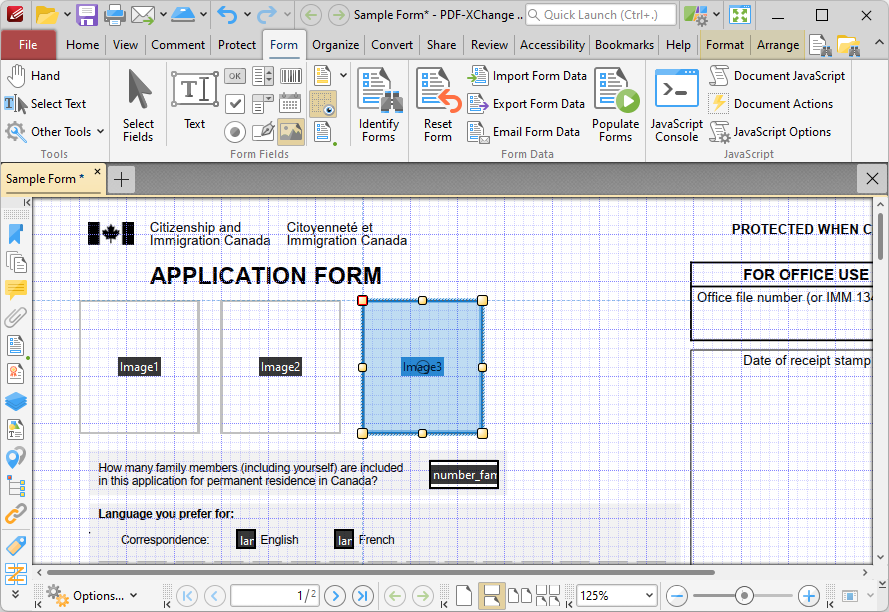
Task: Collapse the ribbon with the chevron
Action: point(878,43)
